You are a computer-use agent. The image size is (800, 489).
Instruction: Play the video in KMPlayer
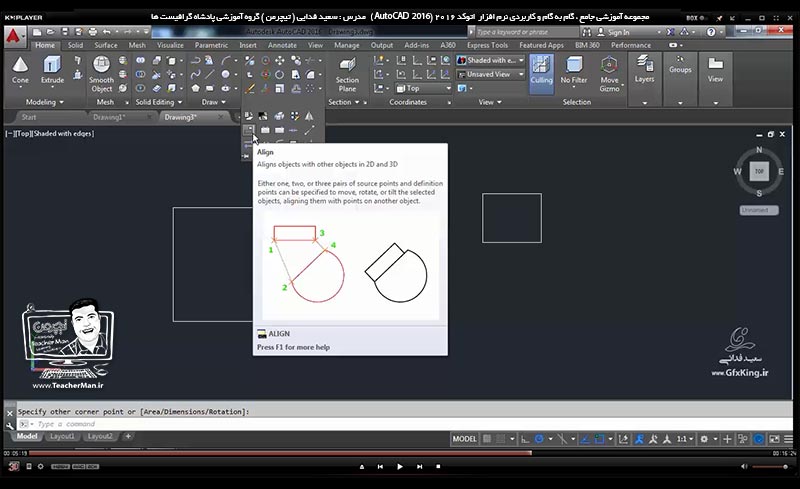coord(399,467)
